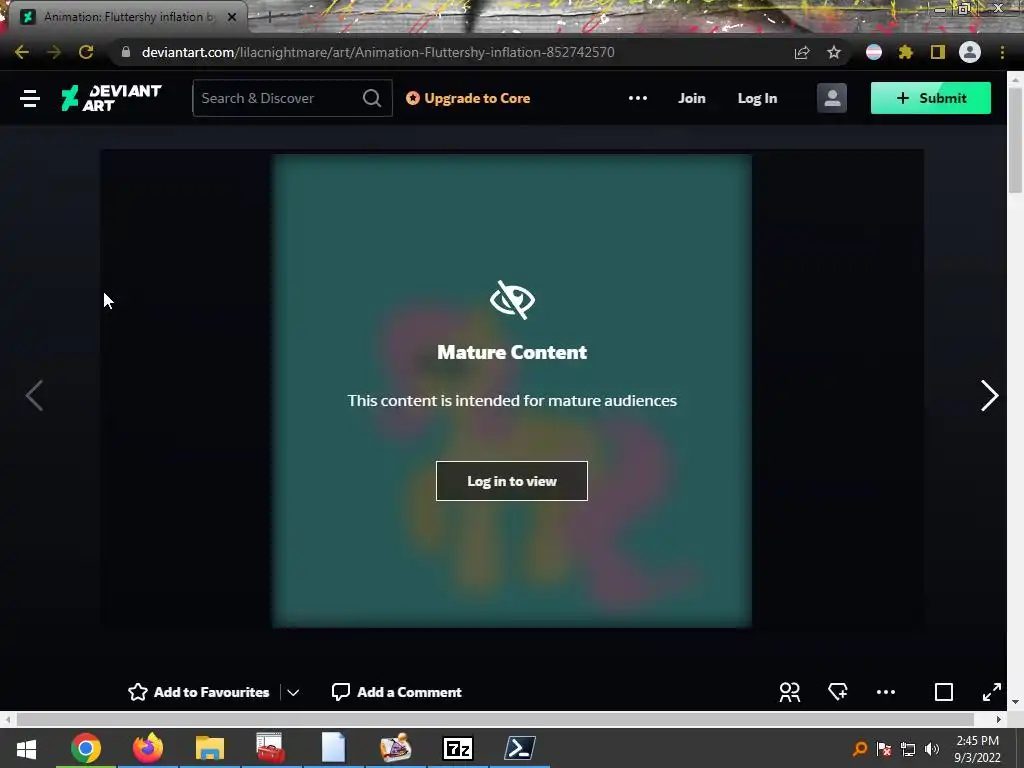Toggle the browser side panel icon
The height and width of the screenshot is (768, 1024).
938,52
